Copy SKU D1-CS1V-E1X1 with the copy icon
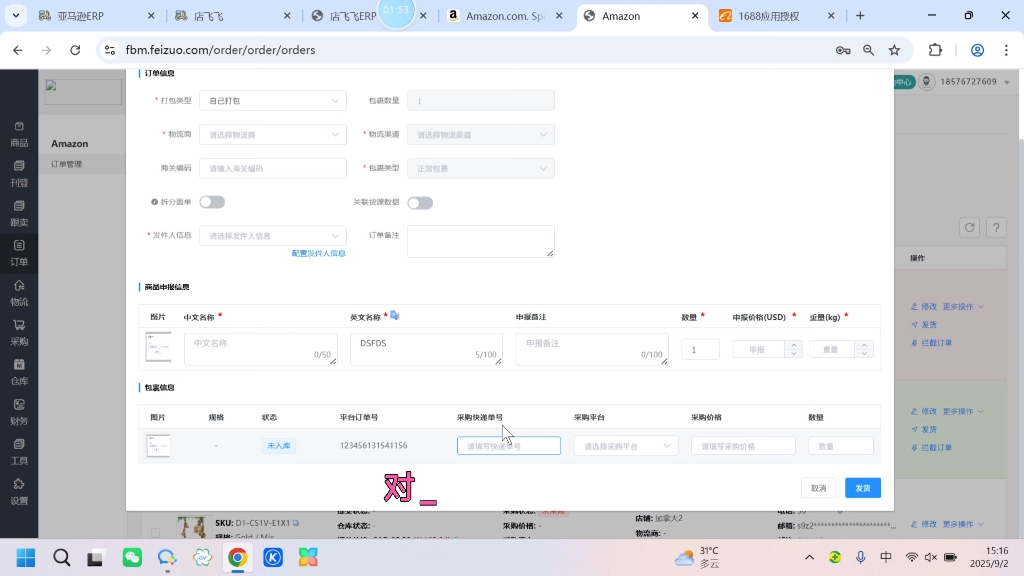Viewport: 1024px width, 576px height. click(x=296, y=523)
